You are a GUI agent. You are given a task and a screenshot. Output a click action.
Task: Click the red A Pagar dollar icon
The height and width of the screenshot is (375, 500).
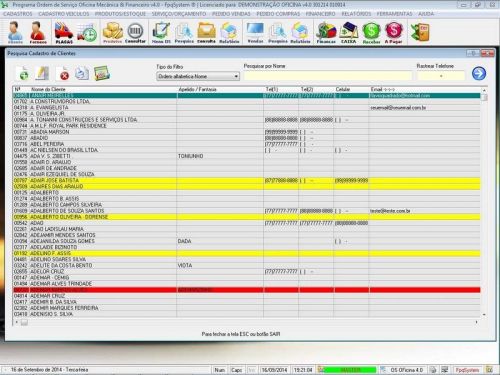click(x=394, y=32)
